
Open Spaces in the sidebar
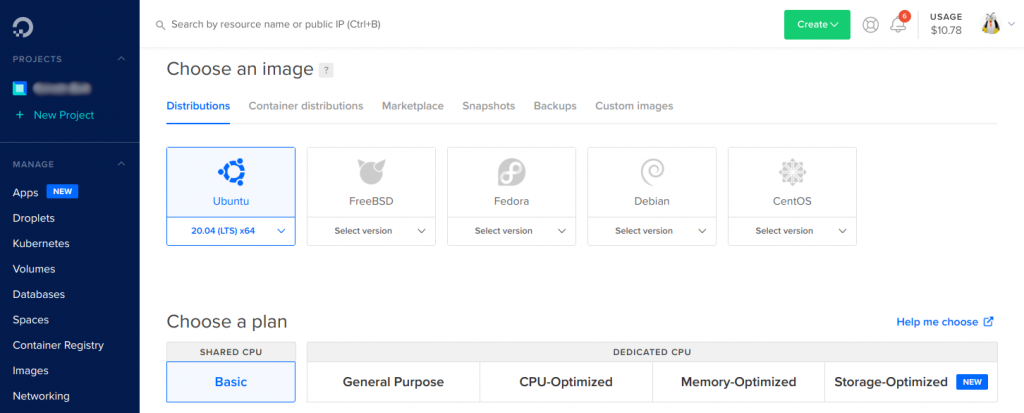(31, 320)
